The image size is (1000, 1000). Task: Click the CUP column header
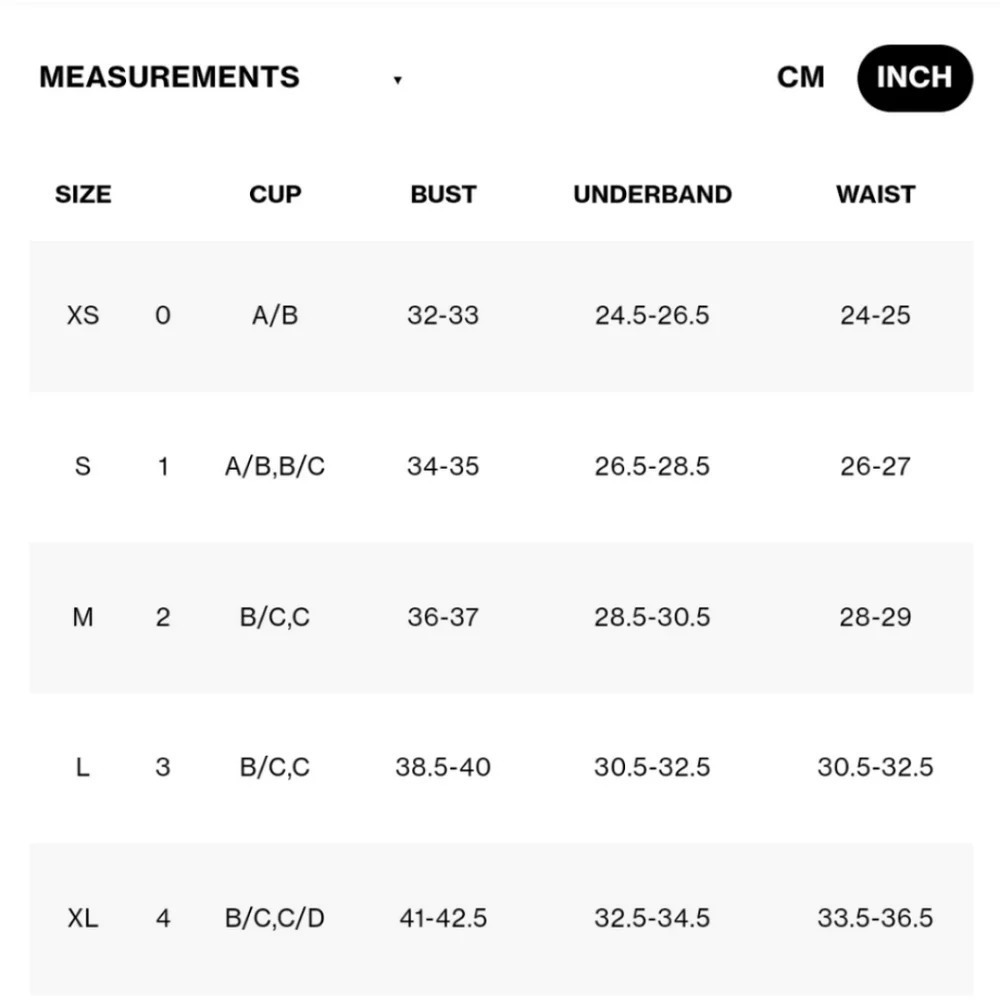(275, 195)
